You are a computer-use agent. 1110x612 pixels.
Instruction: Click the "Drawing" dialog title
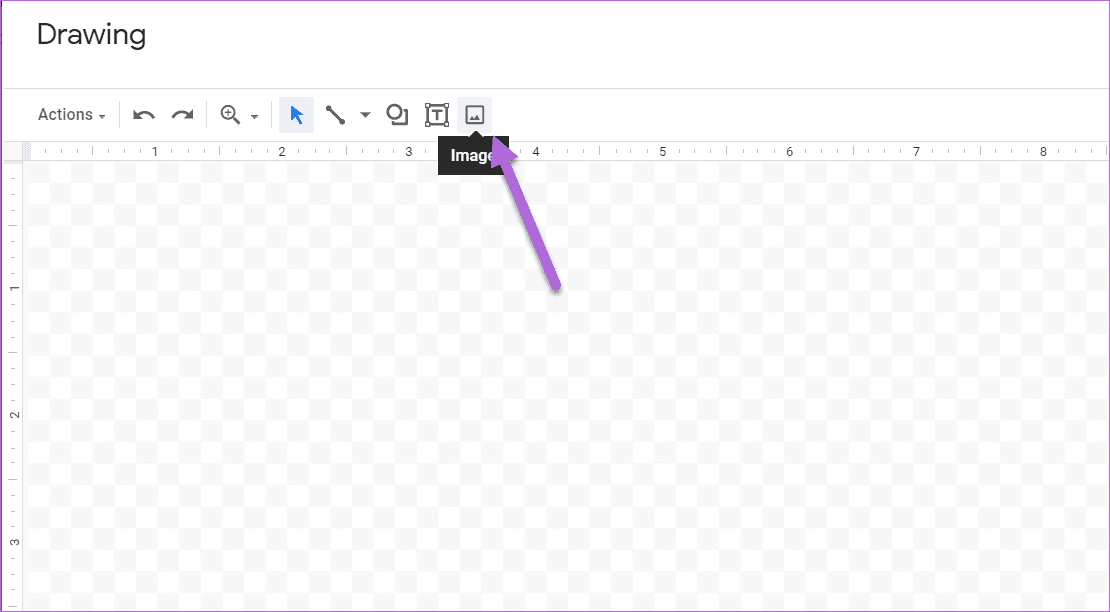[91, 35]
